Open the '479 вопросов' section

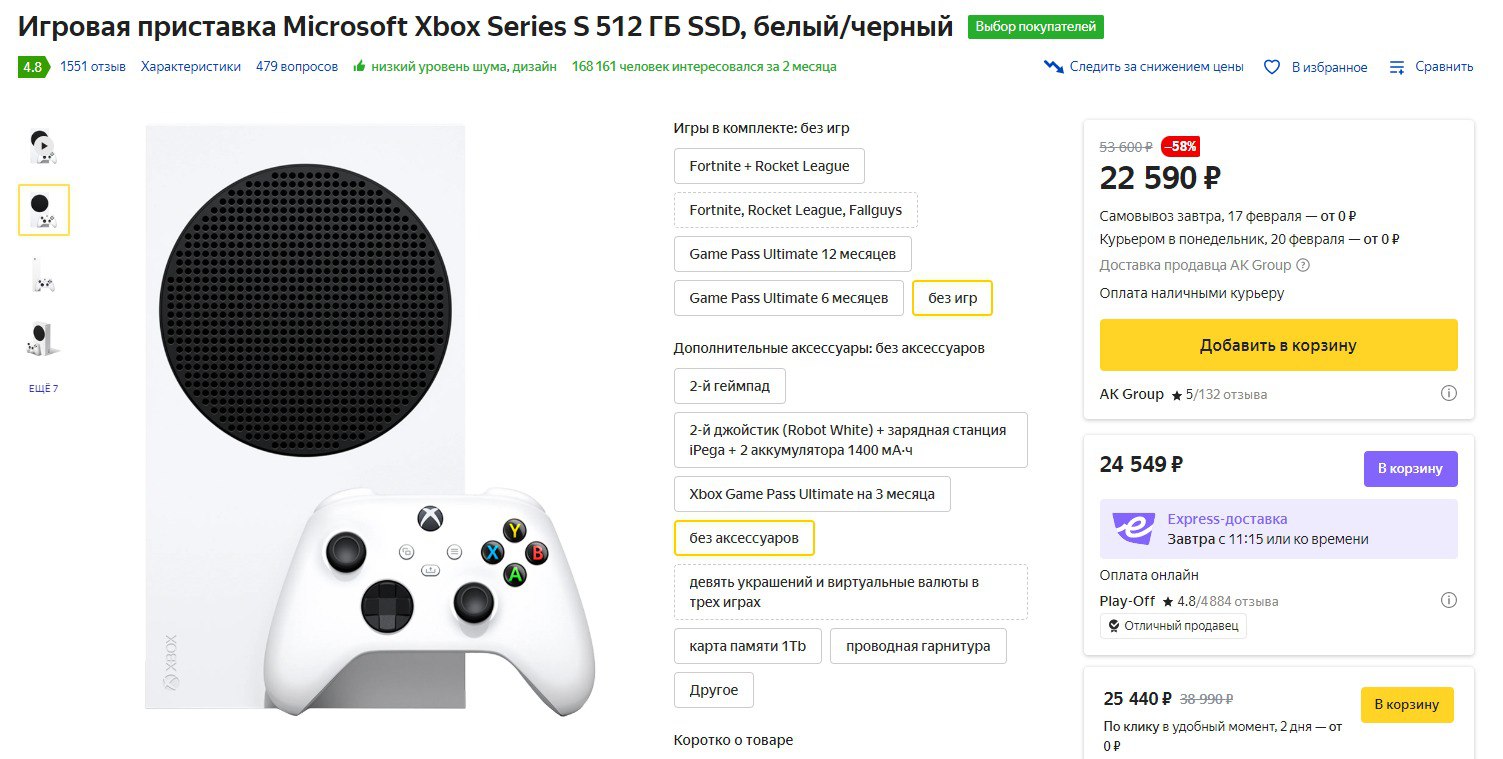(x=297, y=67)
